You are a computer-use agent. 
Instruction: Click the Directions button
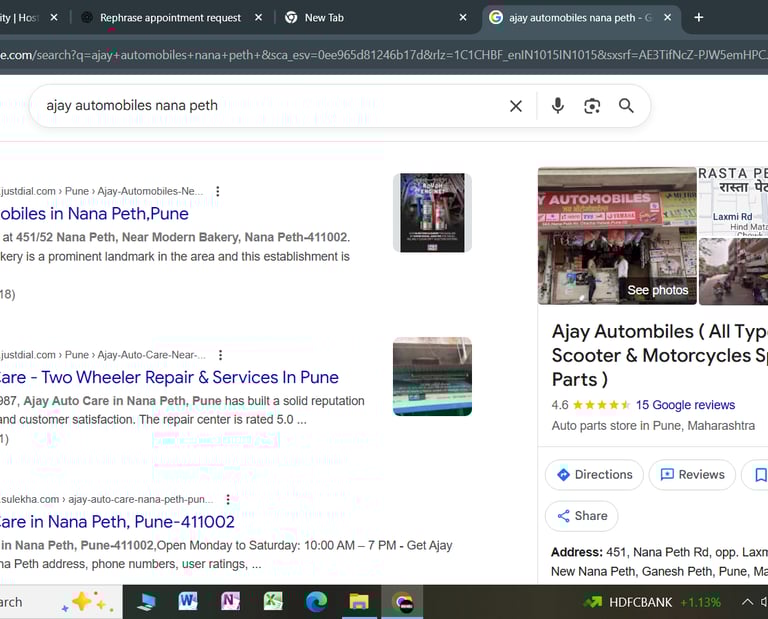click(594, 475)
